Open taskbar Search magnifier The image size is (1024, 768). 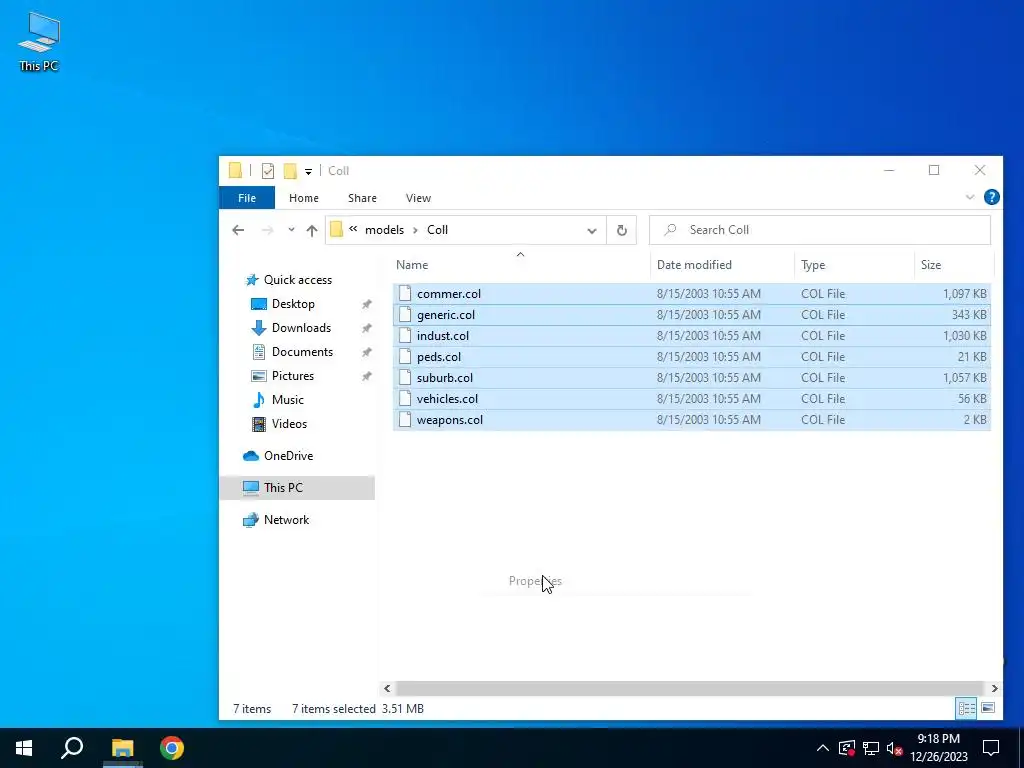click(x=72, y=748)
